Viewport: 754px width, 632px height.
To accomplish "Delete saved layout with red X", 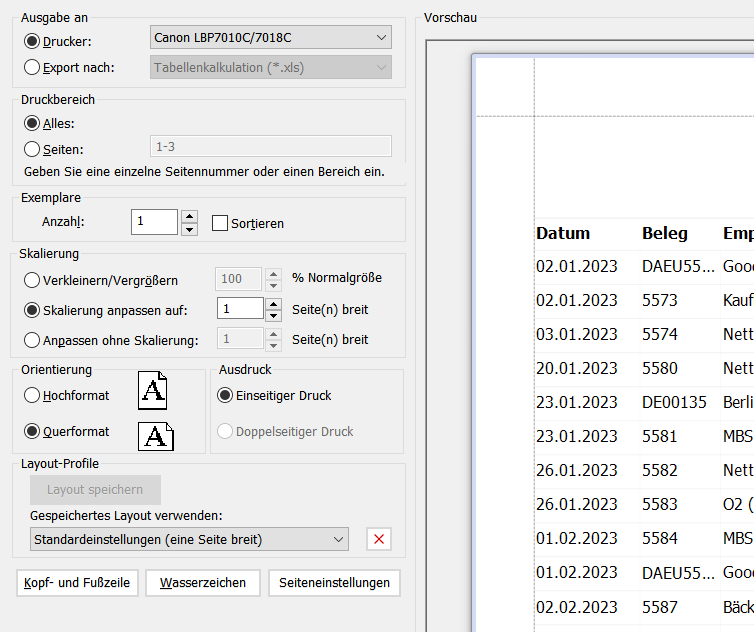I will [x=379, y=539].
